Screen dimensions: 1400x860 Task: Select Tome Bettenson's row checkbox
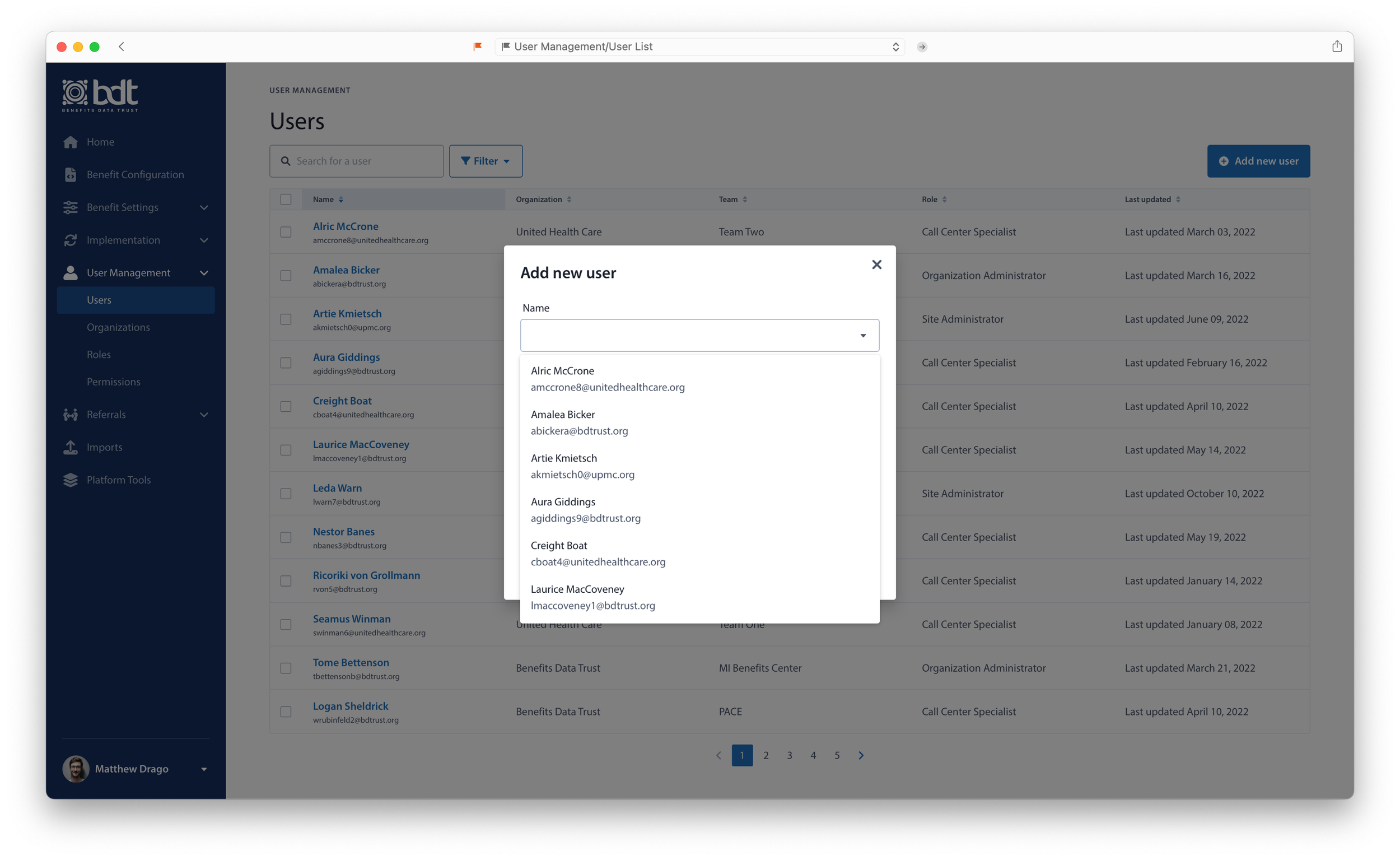286,668
